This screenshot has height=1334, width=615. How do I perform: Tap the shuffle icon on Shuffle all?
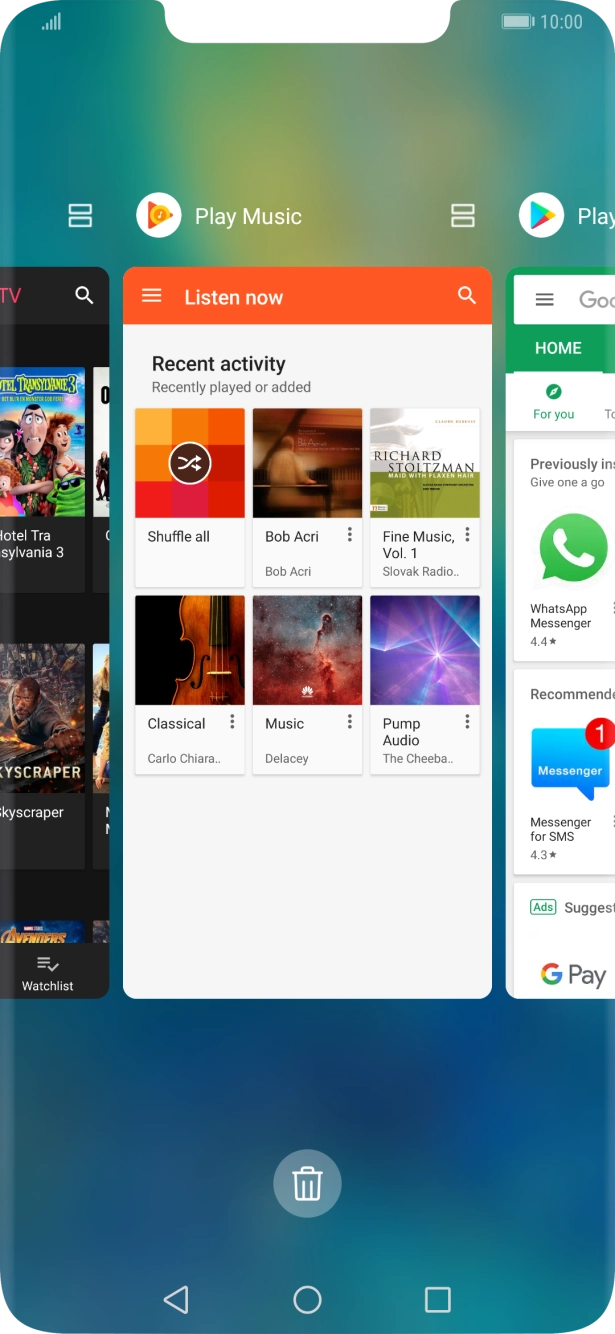[190, 463]
